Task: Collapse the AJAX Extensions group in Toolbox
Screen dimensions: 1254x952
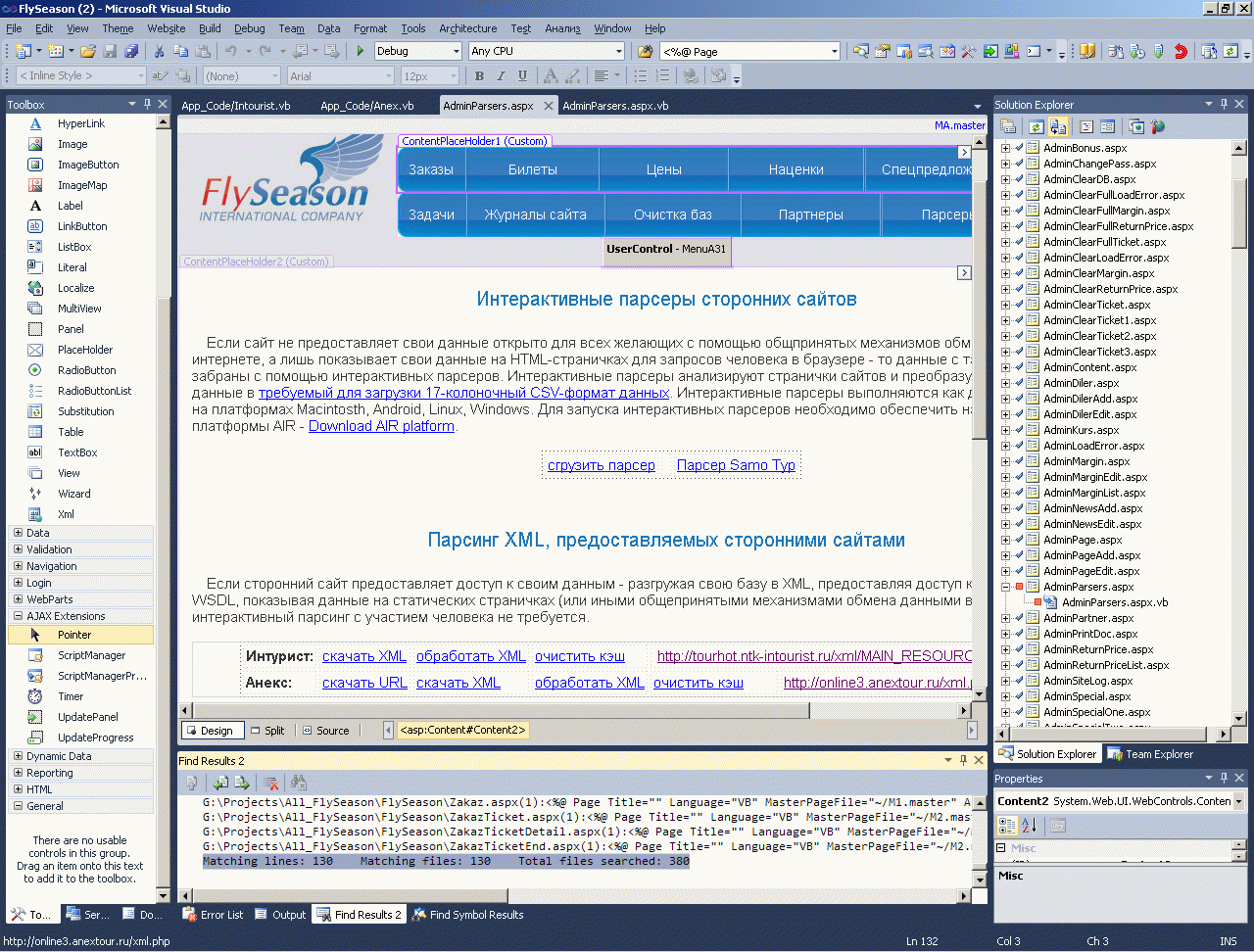Action: (x=18, y=616)
